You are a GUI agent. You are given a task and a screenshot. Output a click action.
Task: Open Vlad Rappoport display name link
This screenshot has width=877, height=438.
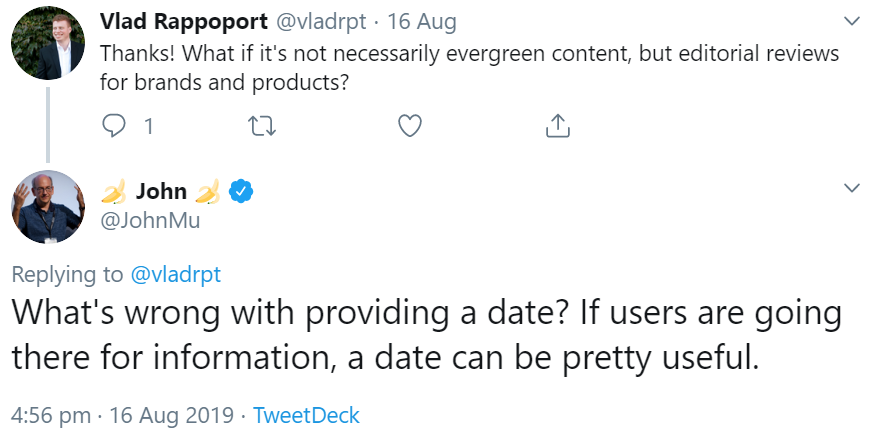click(x=184, y=20)
